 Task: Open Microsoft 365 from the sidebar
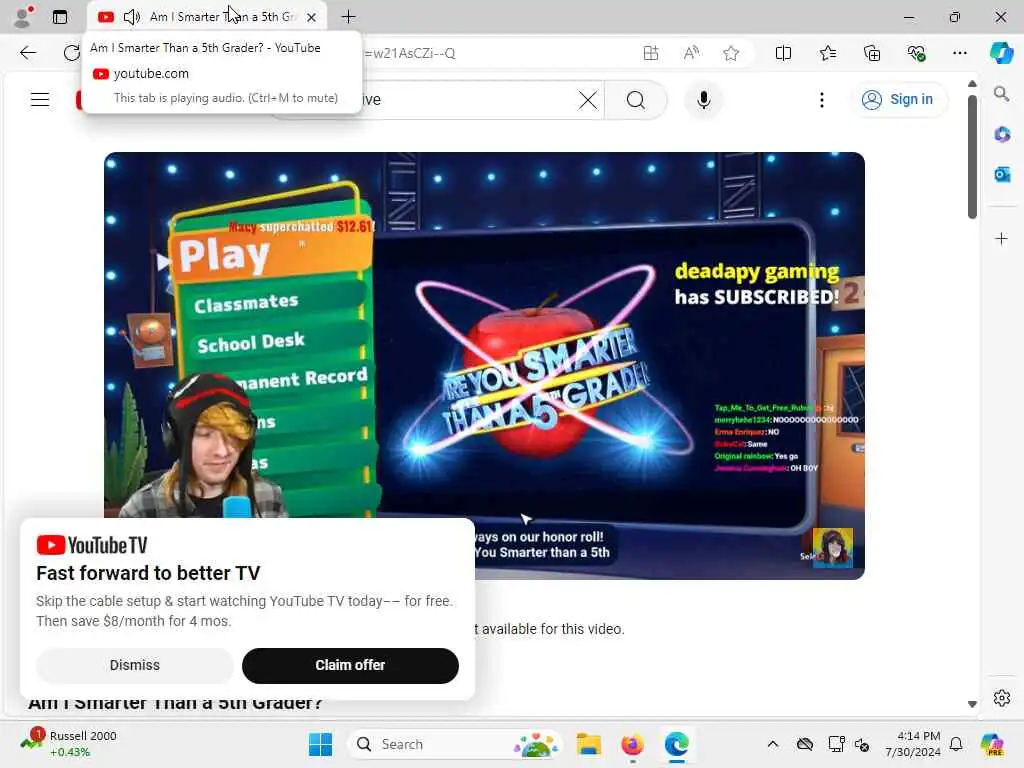pyautogui.click(x=1002, y=135)
